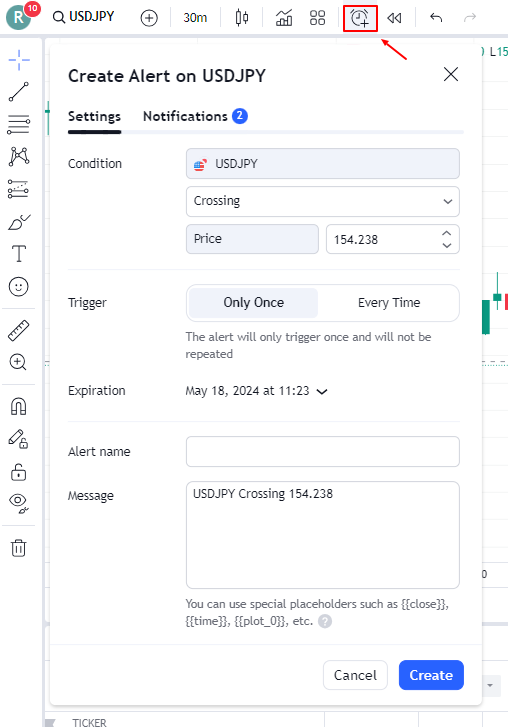Click the Alert name input field
Screen dimensions: 508x727
click(323, 452)
